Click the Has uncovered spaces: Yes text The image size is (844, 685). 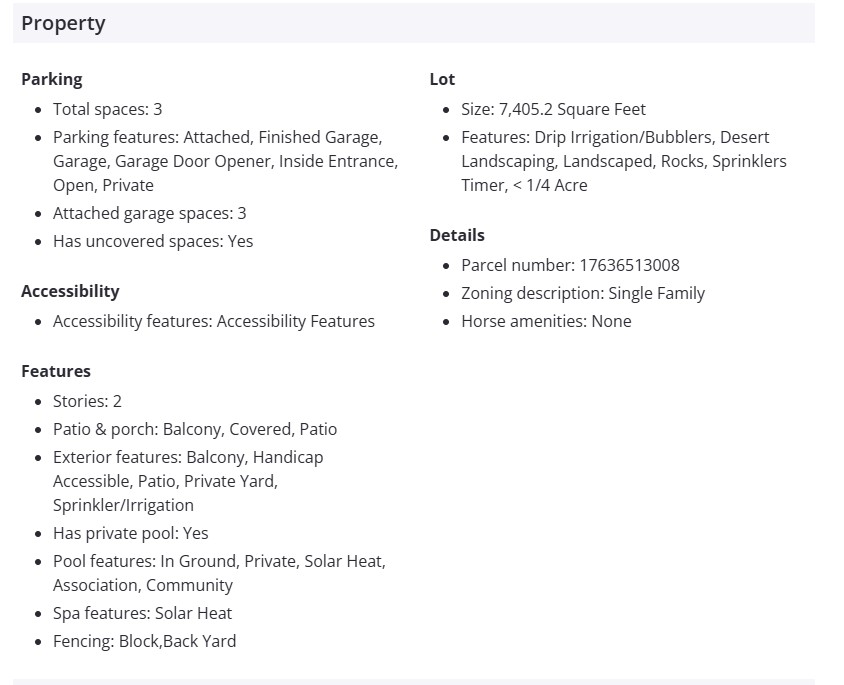tap(153, 241)
